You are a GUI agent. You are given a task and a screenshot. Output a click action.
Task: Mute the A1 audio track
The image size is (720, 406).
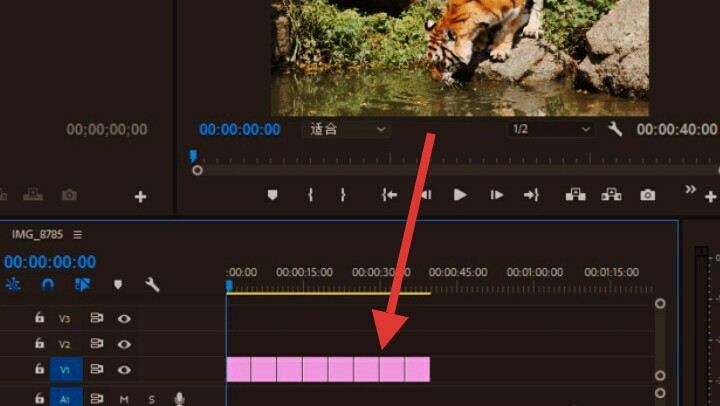(x=125, y=399)
